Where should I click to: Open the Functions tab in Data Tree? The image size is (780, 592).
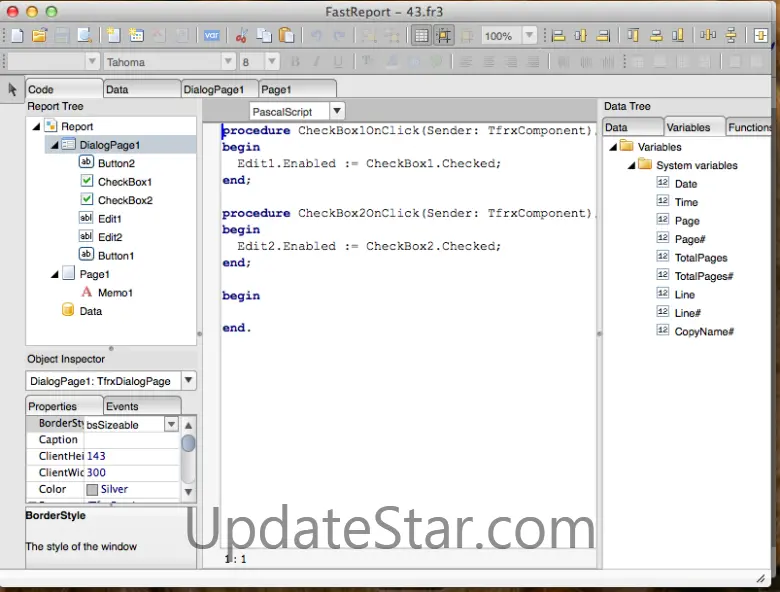[748, 127]
